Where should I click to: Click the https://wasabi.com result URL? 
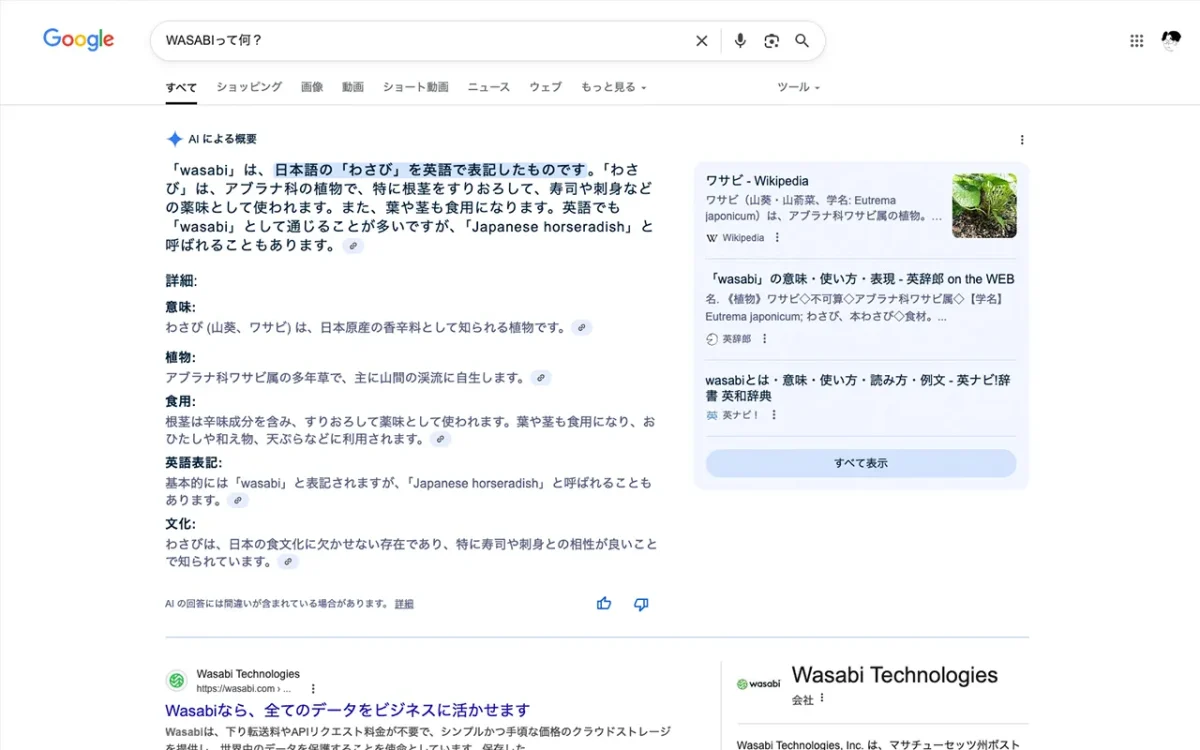click(244, 689)
